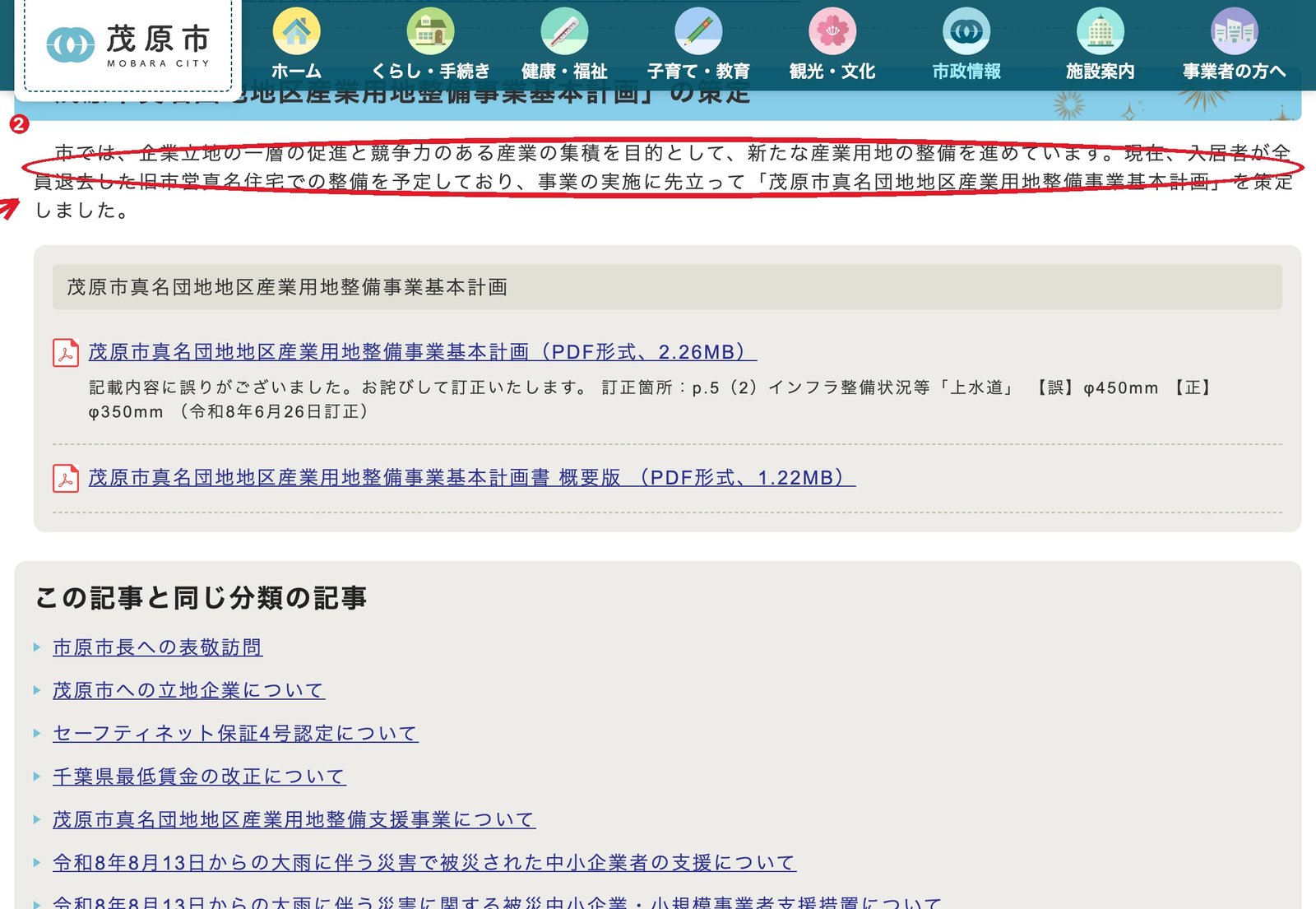Click the ホーム house icon
Viewport: 1316px width, 909px height.
coord(296,31)
